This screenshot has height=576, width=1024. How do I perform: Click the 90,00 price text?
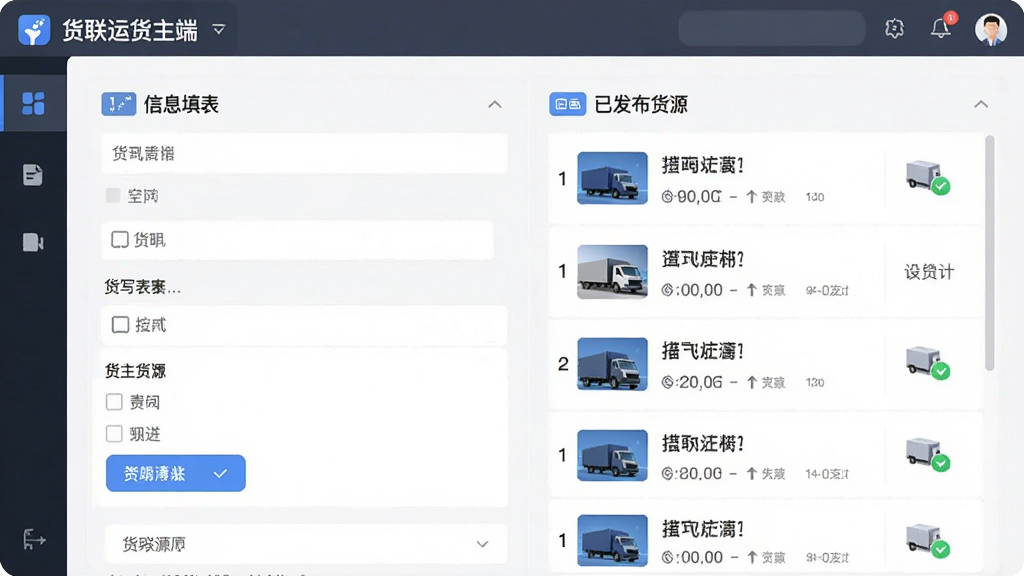pyautogui.click(x=692, y=197)
